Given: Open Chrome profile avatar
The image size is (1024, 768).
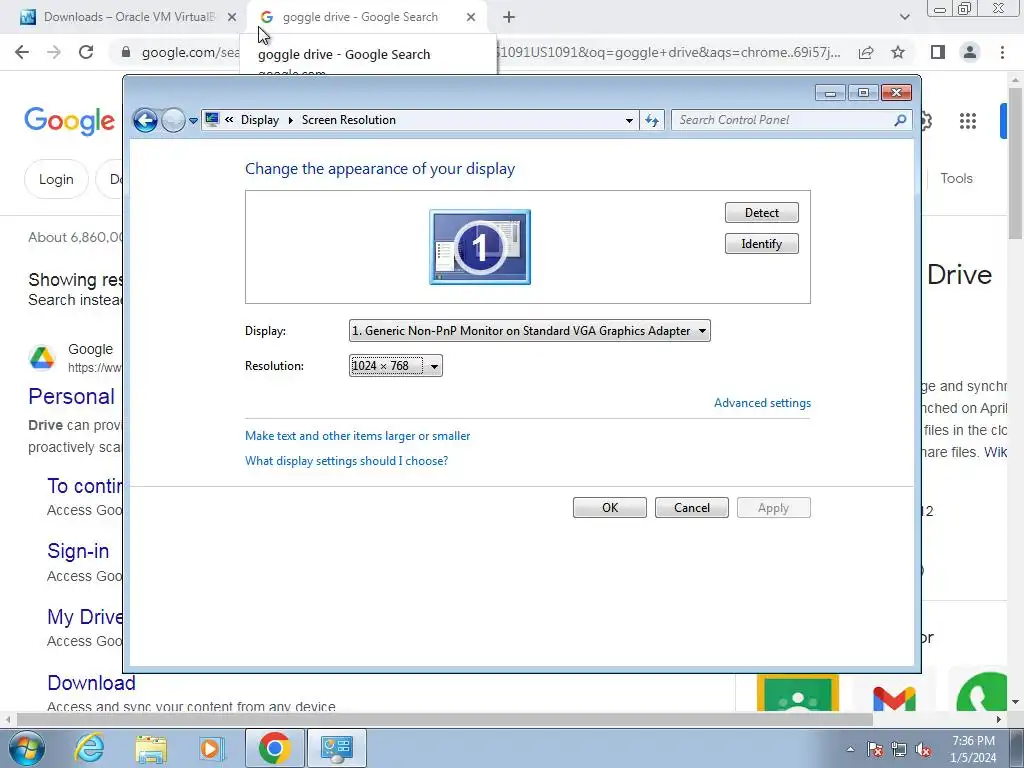Looking at the screenshot, I should [x=970, y=52].
